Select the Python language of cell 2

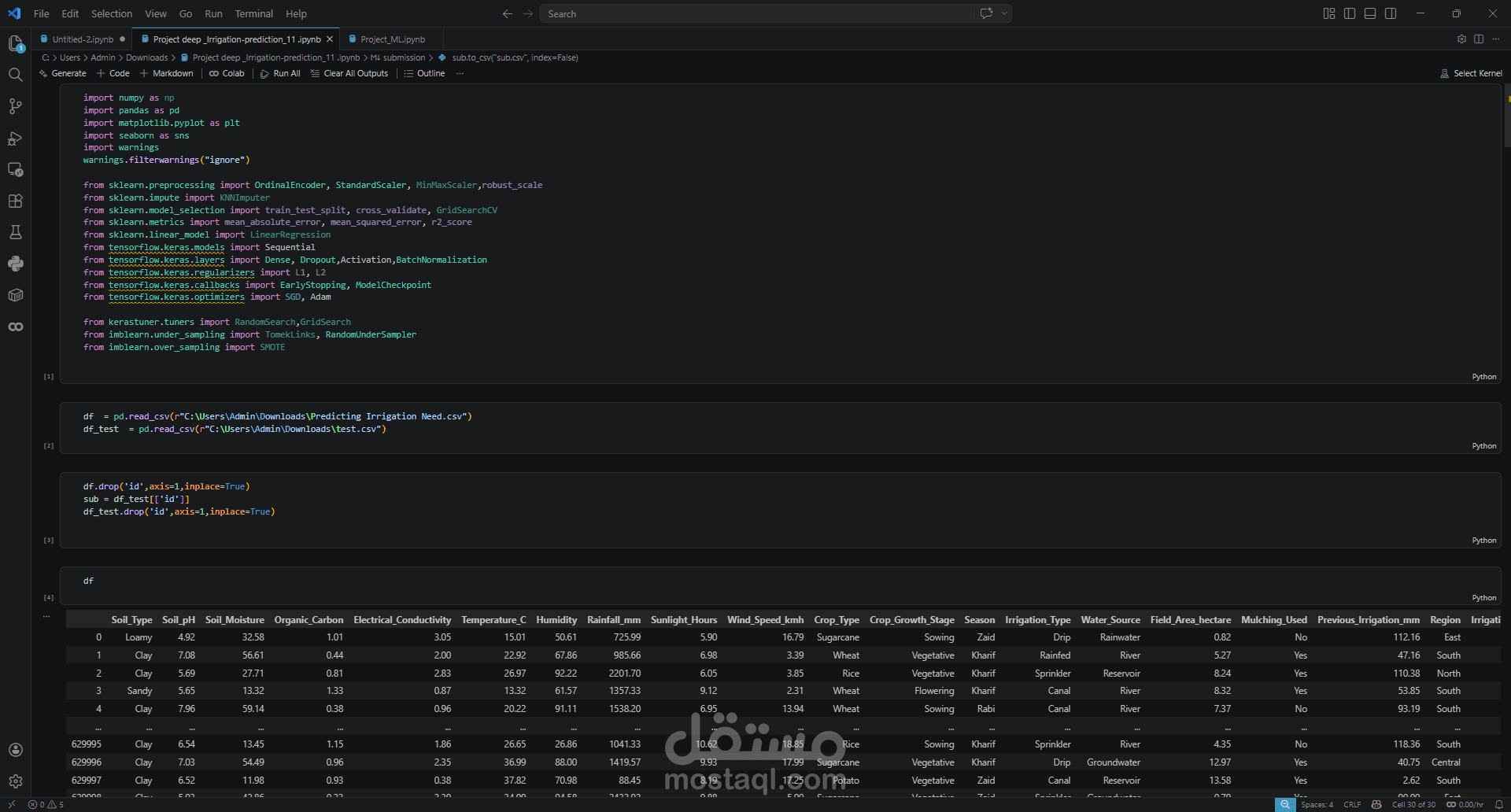(1484, 446)
